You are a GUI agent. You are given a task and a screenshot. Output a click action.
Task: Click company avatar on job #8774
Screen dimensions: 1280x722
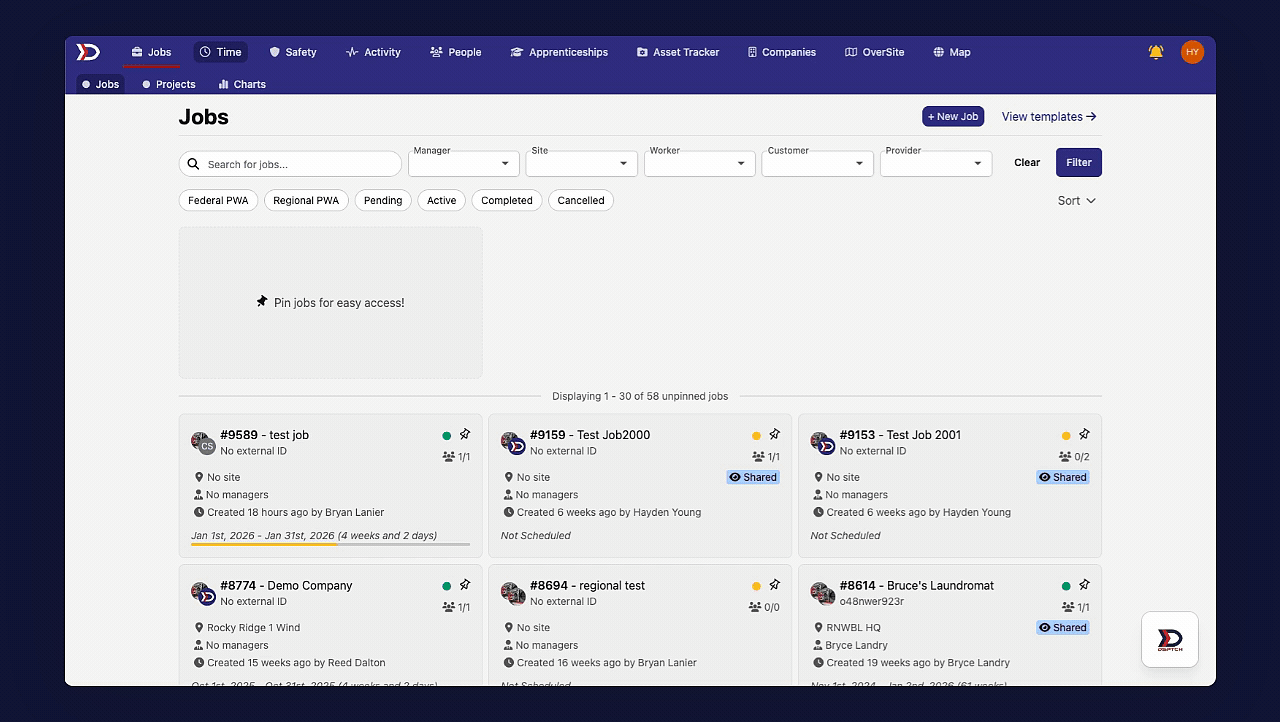pyautogui.click(x=203, y=594)
